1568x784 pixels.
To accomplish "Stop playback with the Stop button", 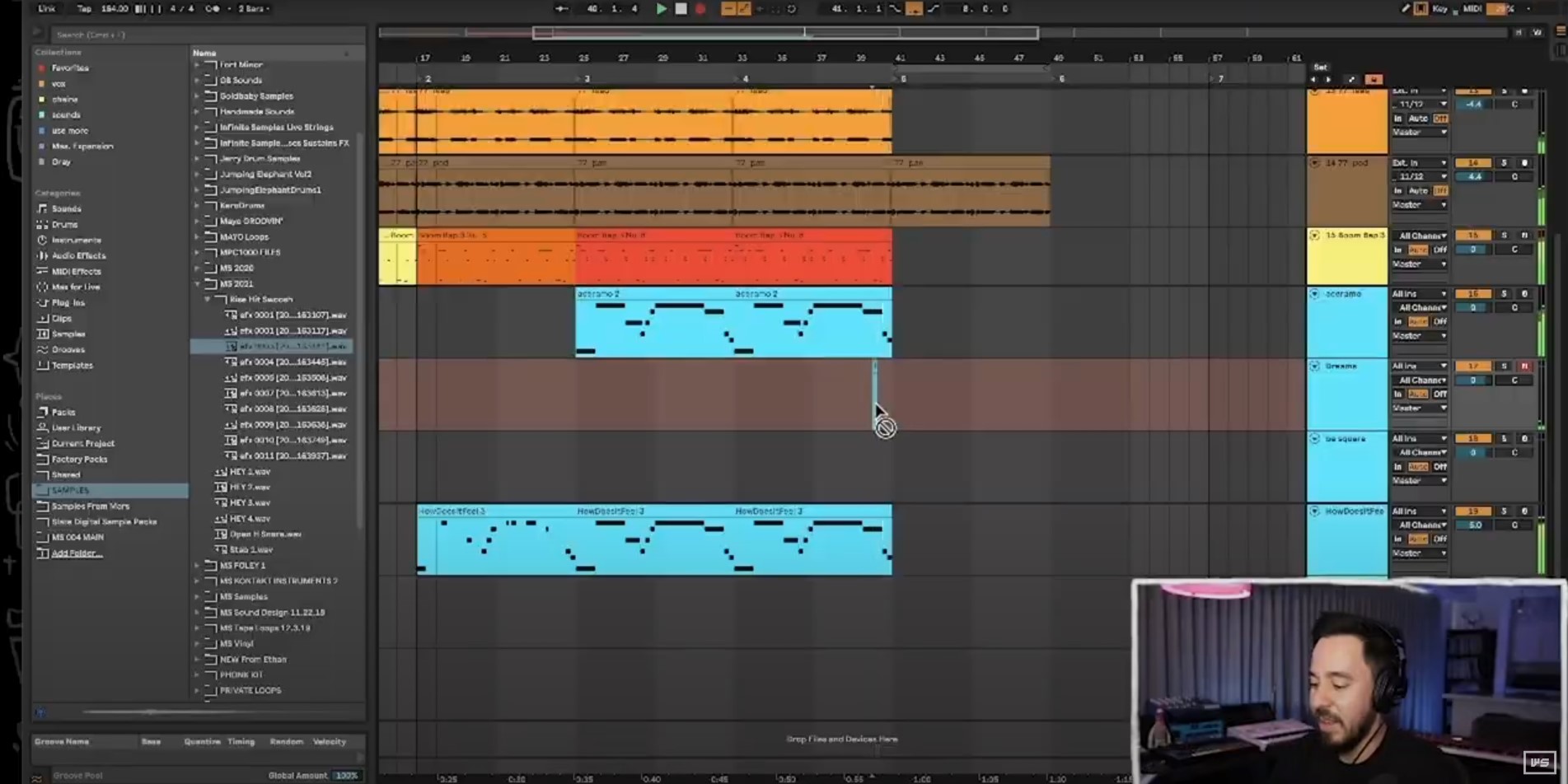I will 681,9.
